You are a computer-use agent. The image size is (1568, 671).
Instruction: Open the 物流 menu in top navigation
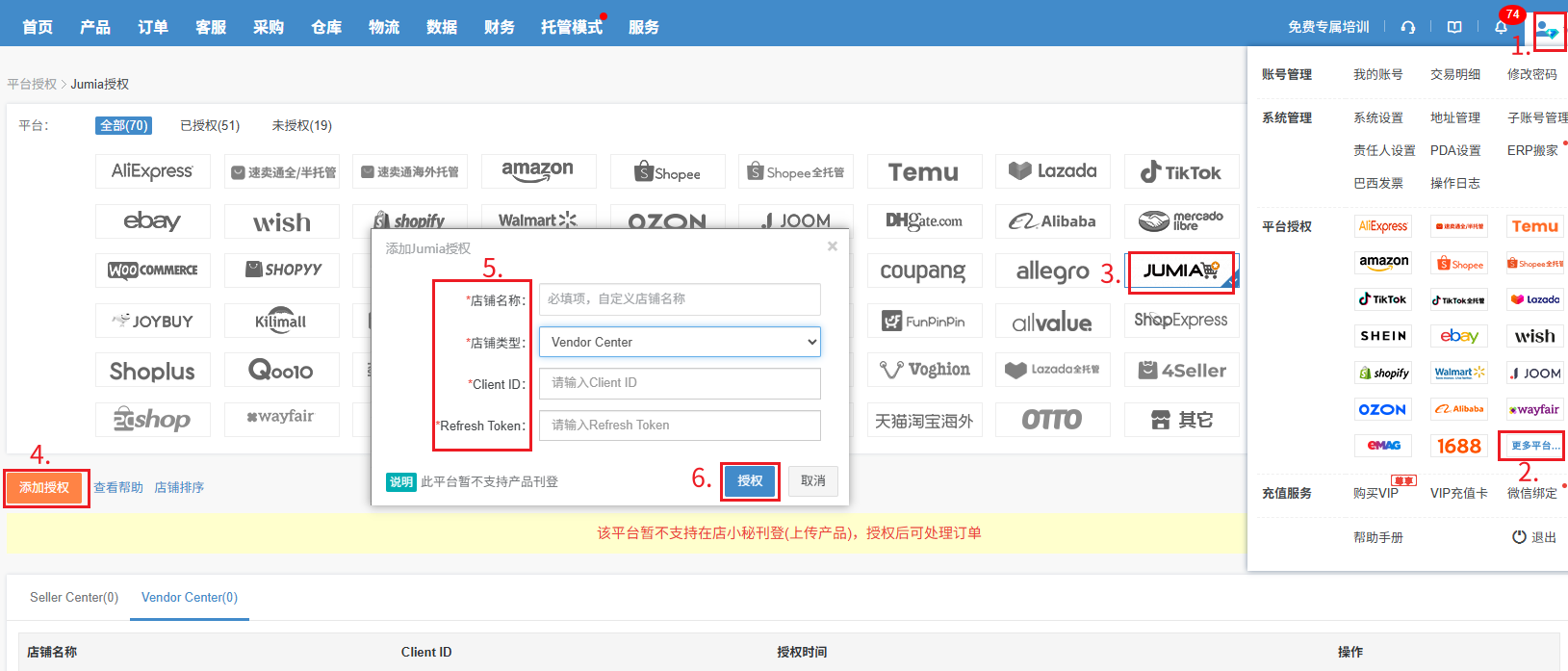(384, 27)
